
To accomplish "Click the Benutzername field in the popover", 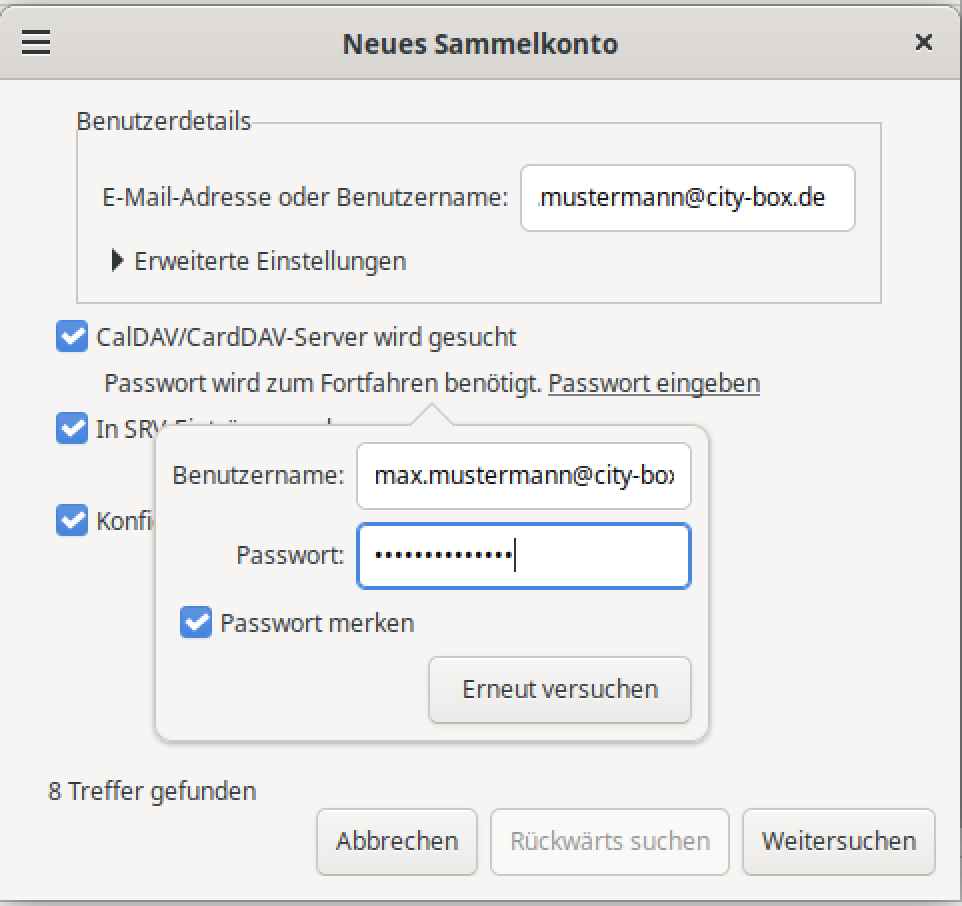I will click(523, 476).
